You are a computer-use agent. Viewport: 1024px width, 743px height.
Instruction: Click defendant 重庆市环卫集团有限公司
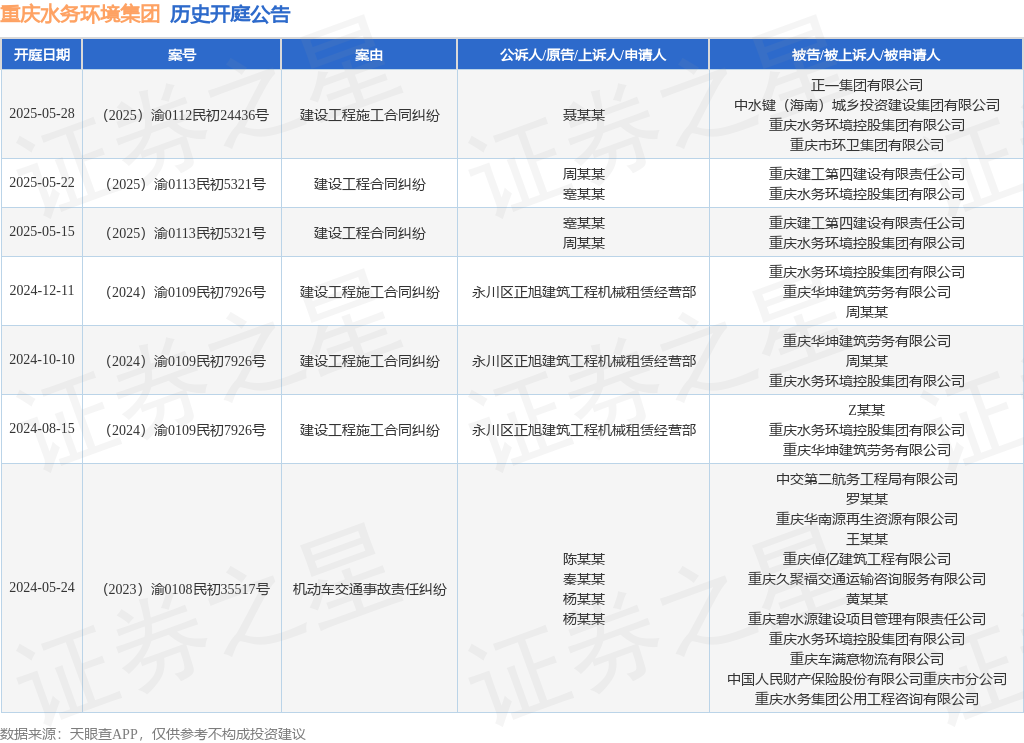(x=867, y=145)
